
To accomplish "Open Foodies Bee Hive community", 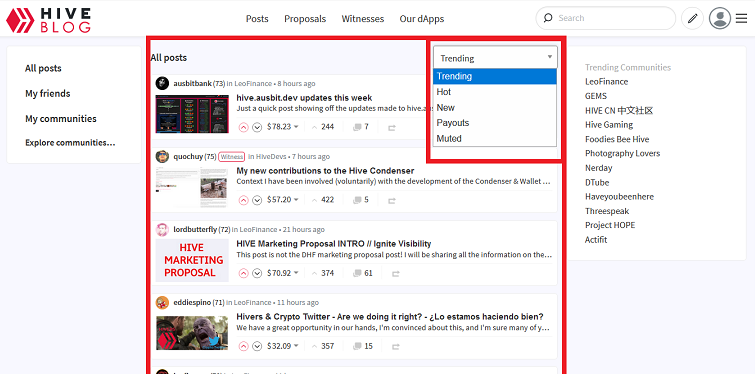I will click(x=617, y=139).
